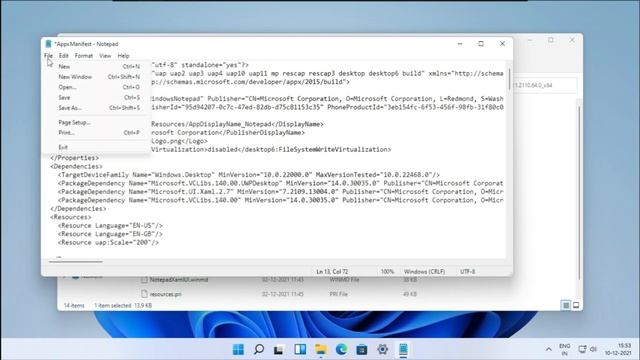Open the Windows Start menu
Image resolution: width=640 pixels, height=360 pixels.
238,349
